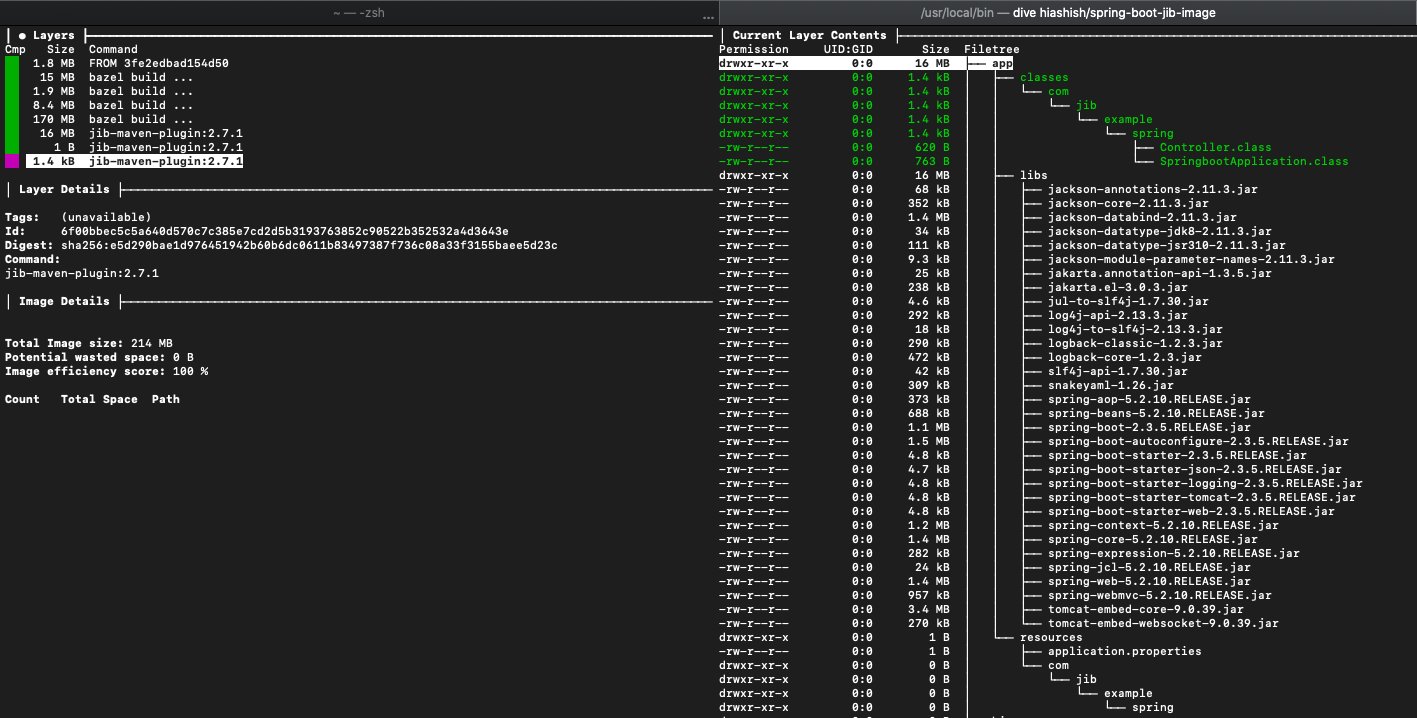1417x718 pixels.
Task: Select spring-core-5.2.10.RELEASE.jar
Action: [1153, 539]
